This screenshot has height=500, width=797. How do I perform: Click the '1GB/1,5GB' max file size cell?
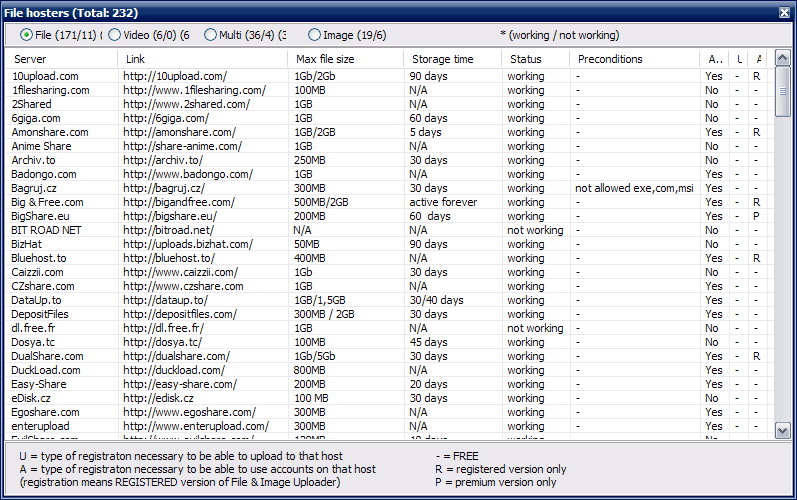coord(320,300)
